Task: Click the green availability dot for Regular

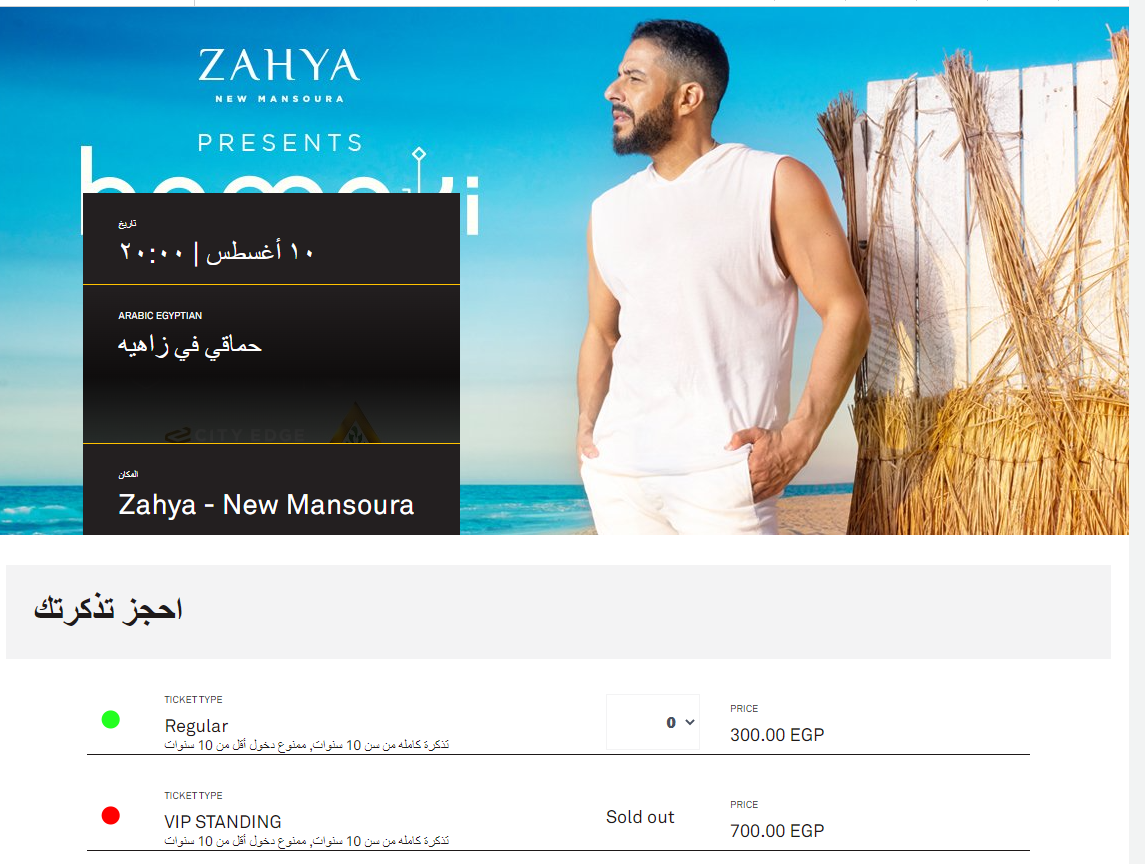Action: (x=110, y=719)
